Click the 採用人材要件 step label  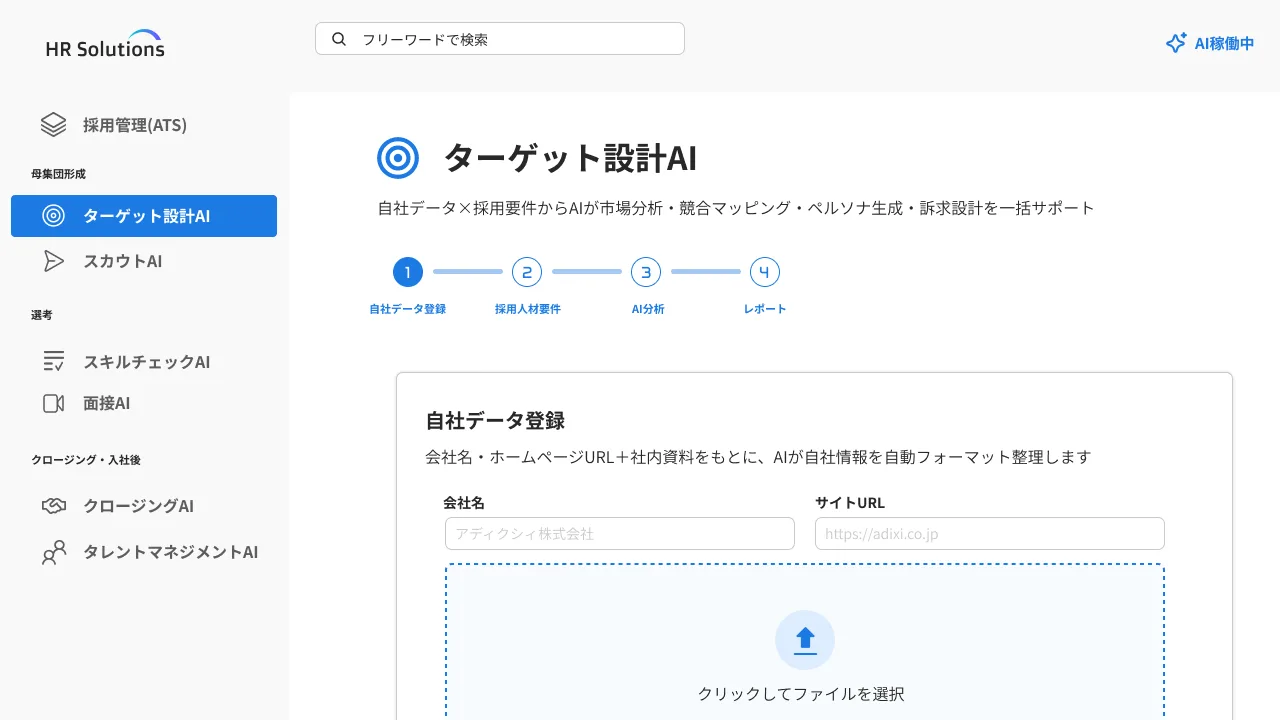[x=528, y=309]
